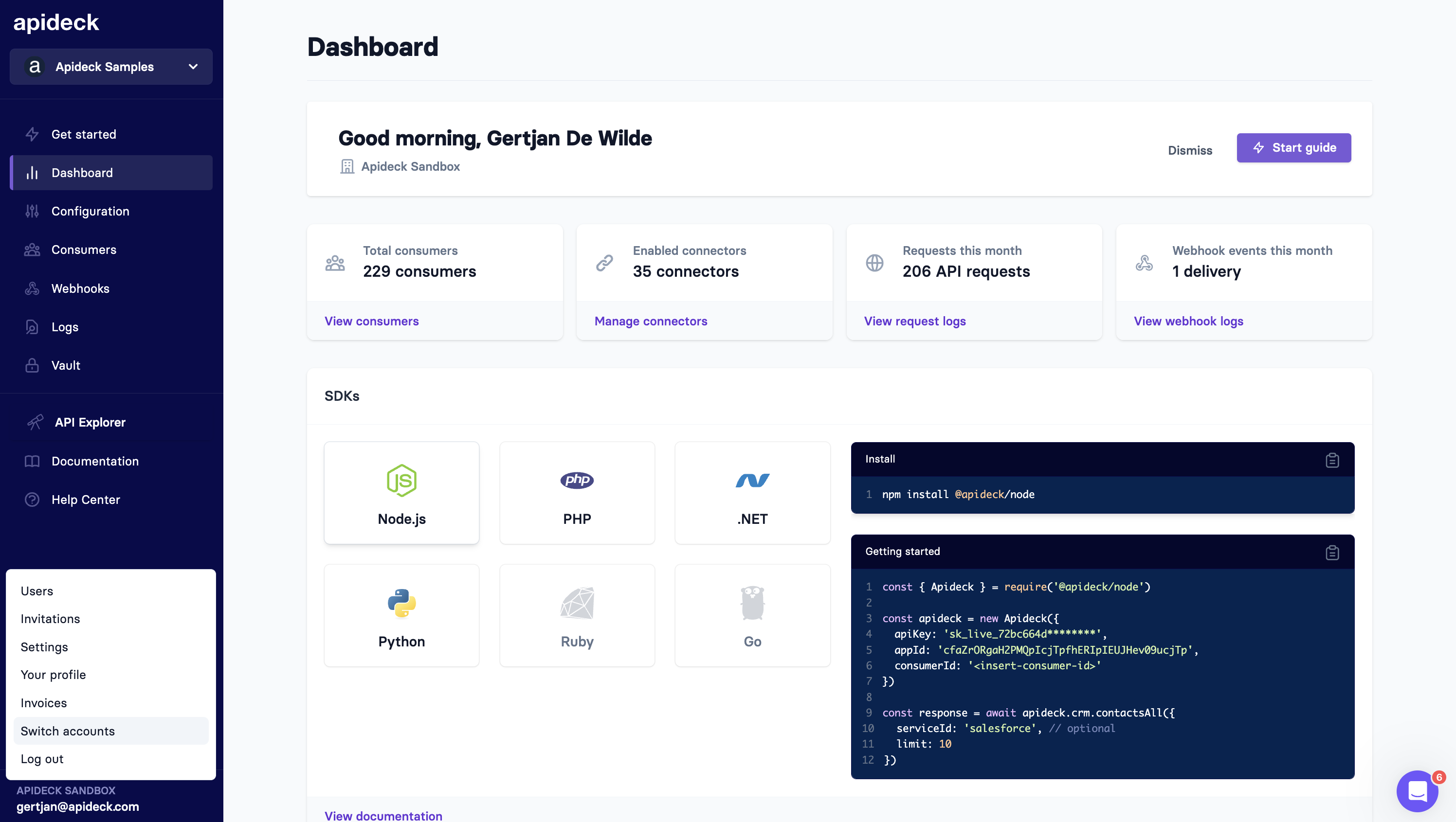Open the View request logs link
Screen dimensions: 1456x822
tap(914, 321)
